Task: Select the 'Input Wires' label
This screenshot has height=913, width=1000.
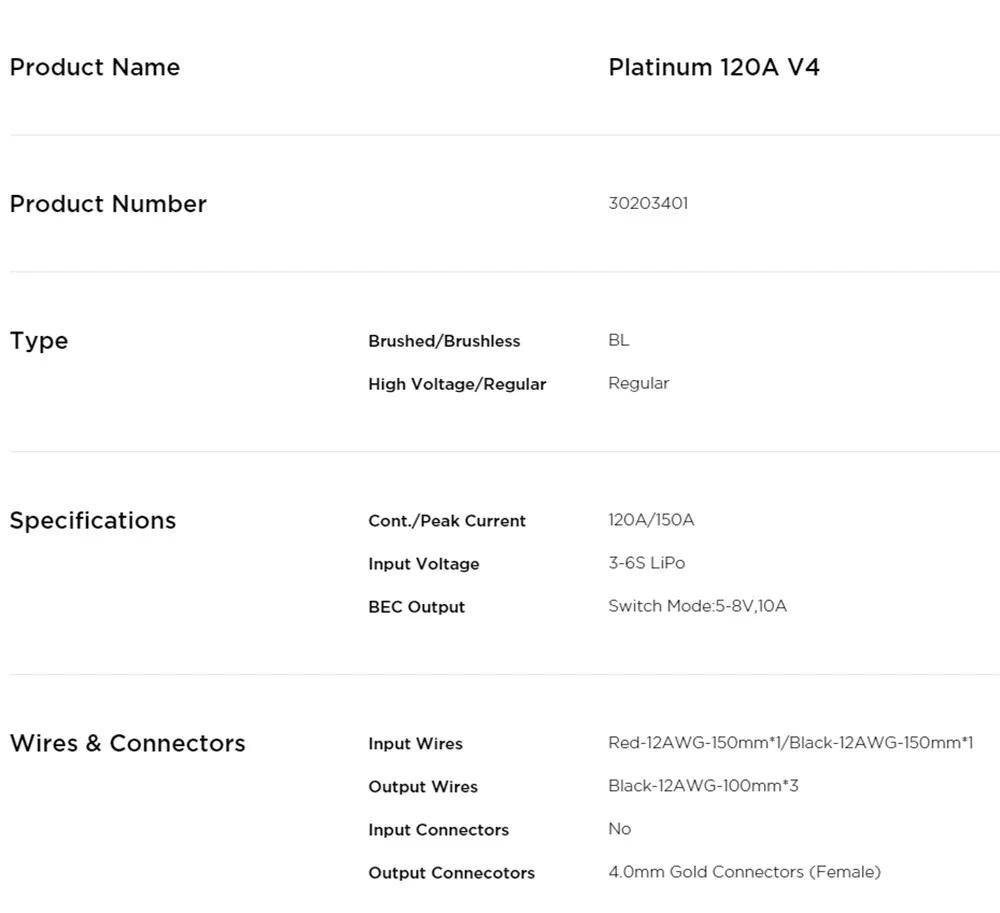Action: click(415, 743)
